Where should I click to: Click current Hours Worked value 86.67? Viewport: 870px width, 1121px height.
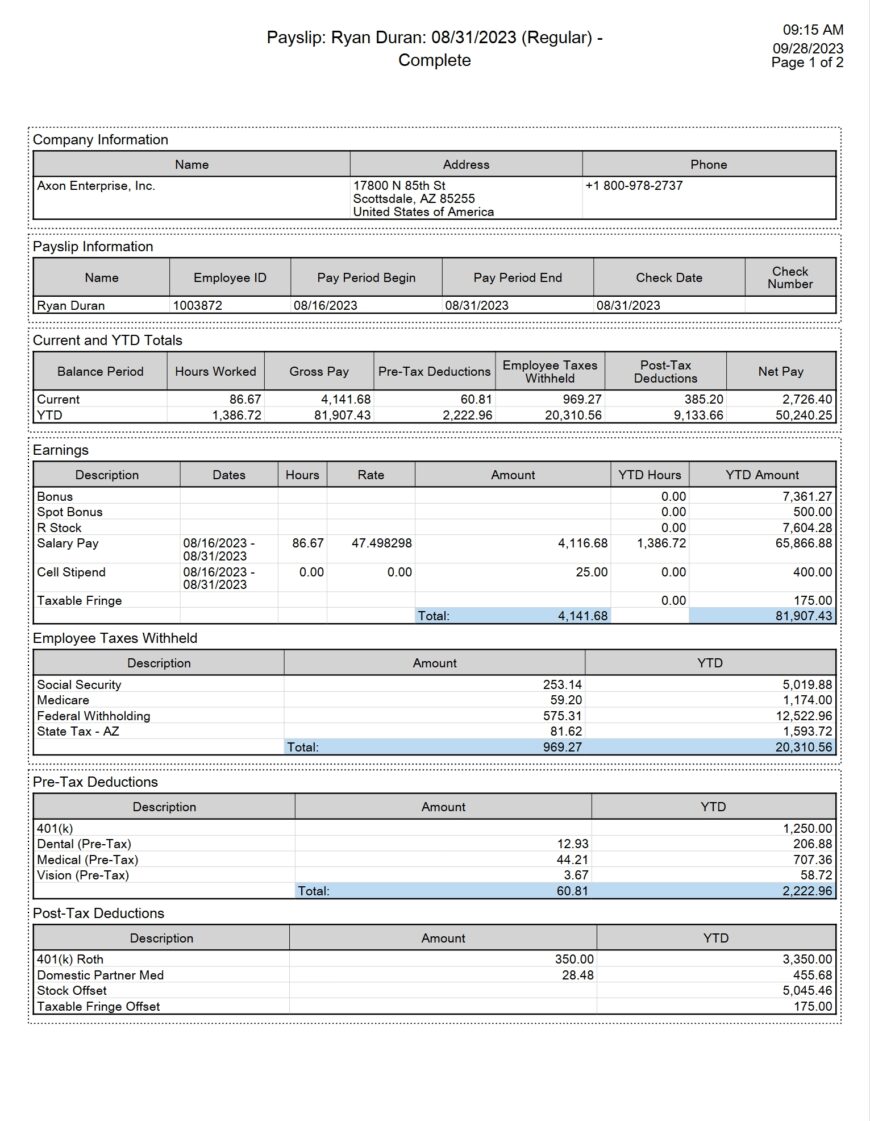pyautogui.click(x=245, y=399)
